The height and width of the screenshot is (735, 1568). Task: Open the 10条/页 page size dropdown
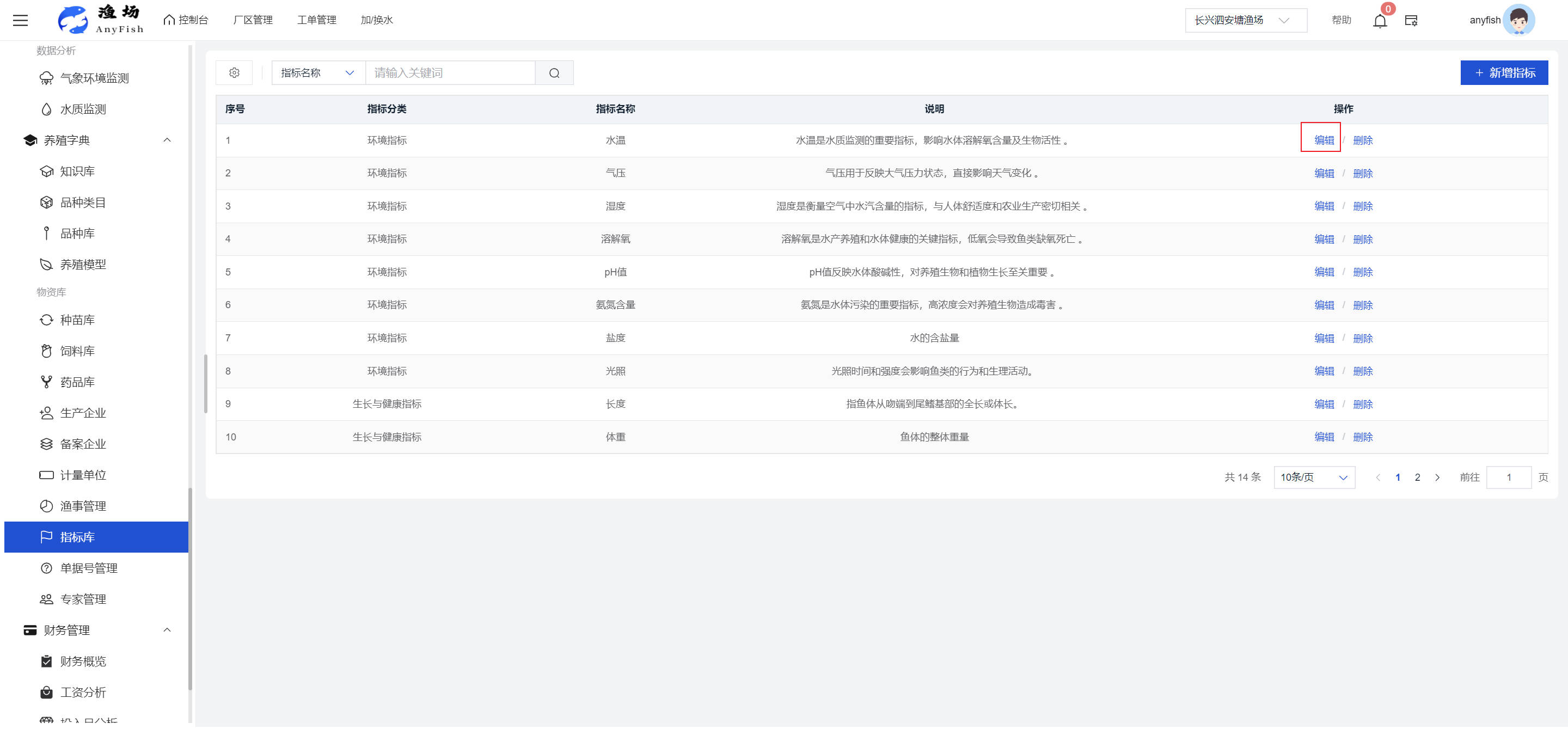tap(1314, 477)
